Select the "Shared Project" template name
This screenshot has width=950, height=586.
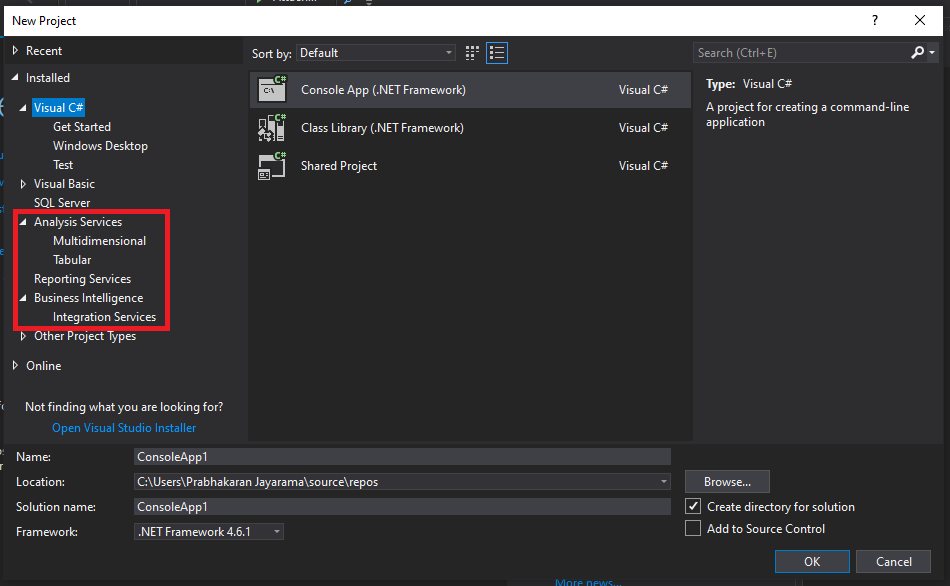339,165
